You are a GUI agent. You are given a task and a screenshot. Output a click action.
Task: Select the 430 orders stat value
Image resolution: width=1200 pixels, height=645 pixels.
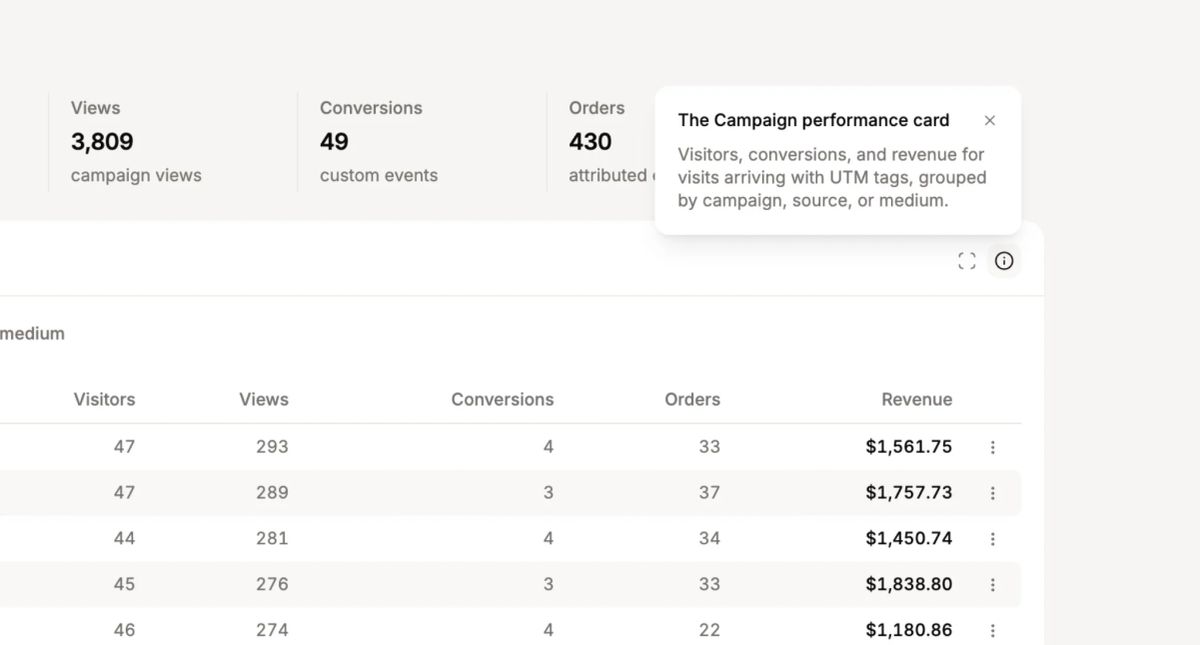tap(590, 142)
